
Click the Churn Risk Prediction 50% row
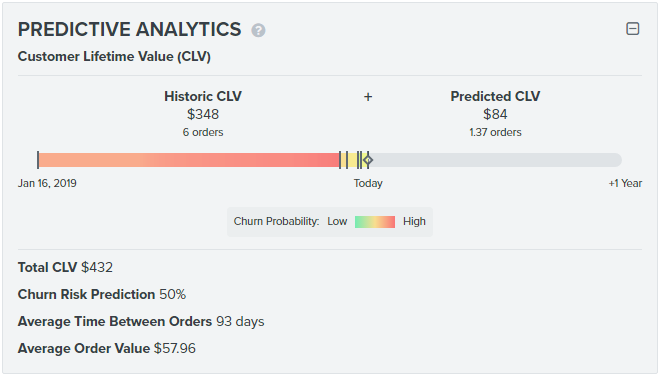click(102, 294)
